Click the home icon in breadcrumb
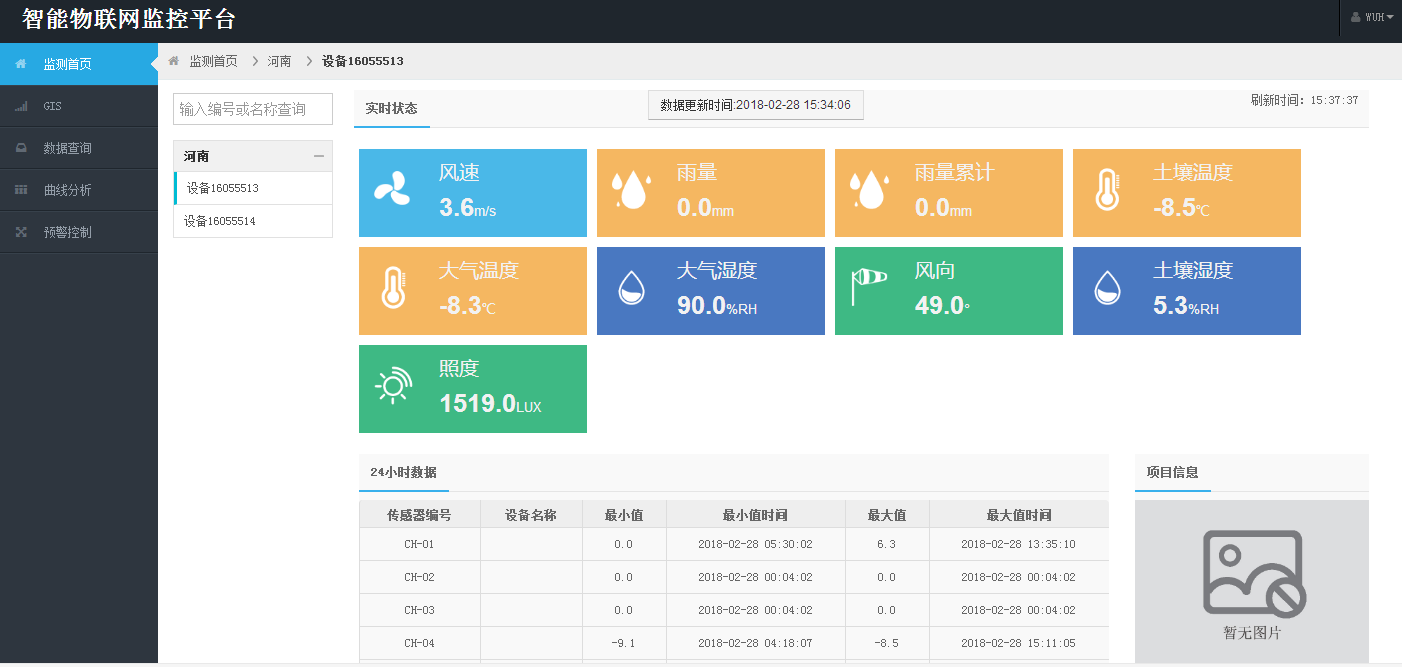 click(174, 61)
